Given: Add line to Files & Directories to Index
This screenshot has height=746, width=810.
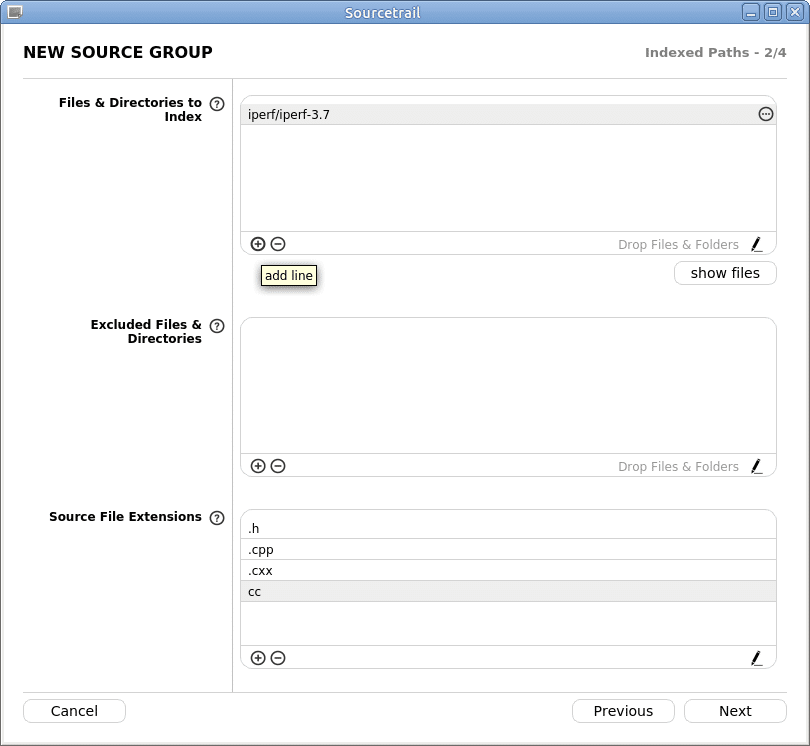Looking at the screenshot, I should point(258,244).
